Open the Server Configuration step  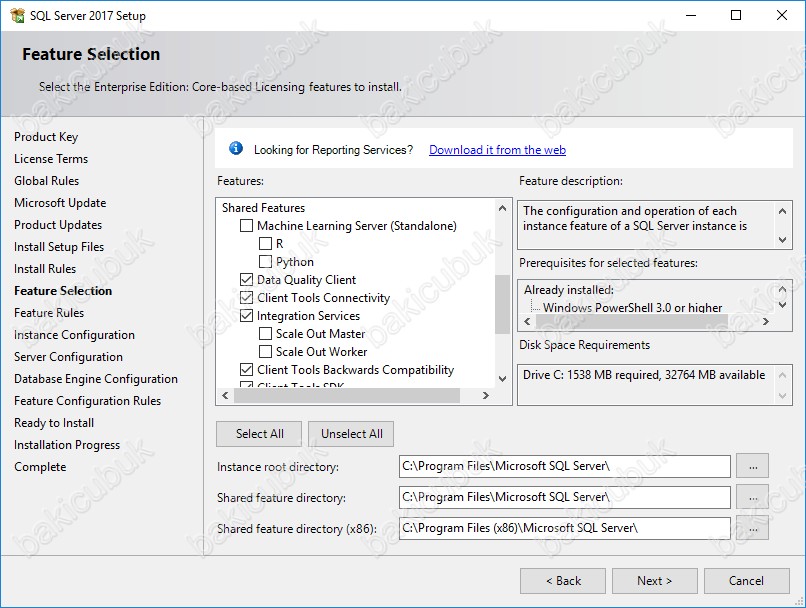click(68, 357)
